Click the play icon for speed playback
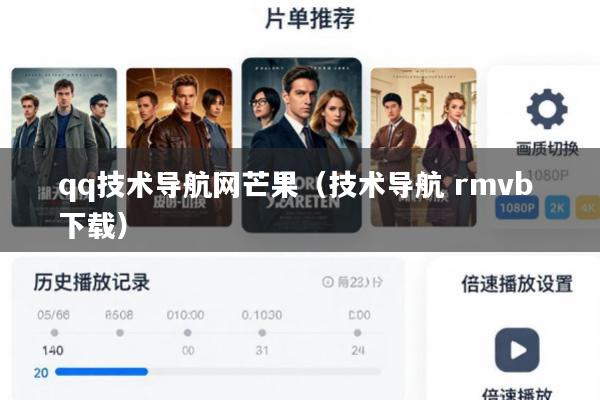600x400 pixels. coord(517,350)
